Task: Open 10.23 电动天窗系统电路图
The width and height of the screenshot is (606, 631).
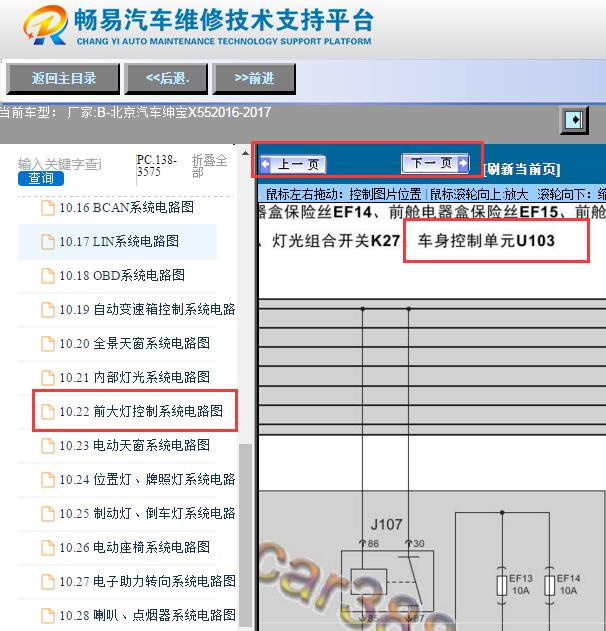Action: pyautogui.click(x=134, y=445)
